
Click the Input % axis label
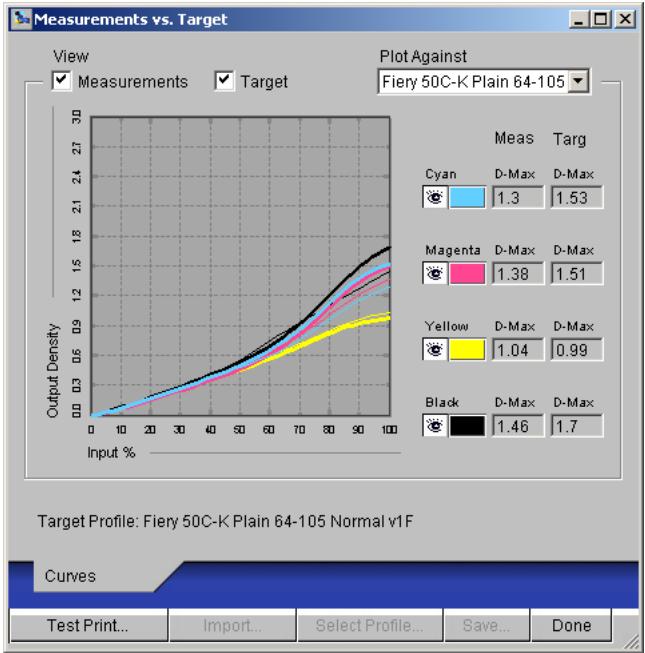pyautogui.click(x=111, y=452)
